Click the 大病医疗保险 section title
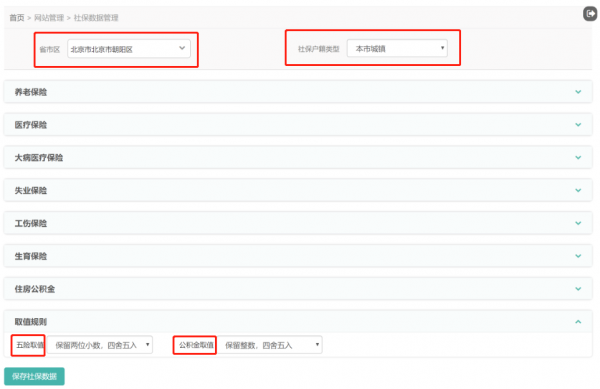600x389 pixels. [x=39, y=158]
